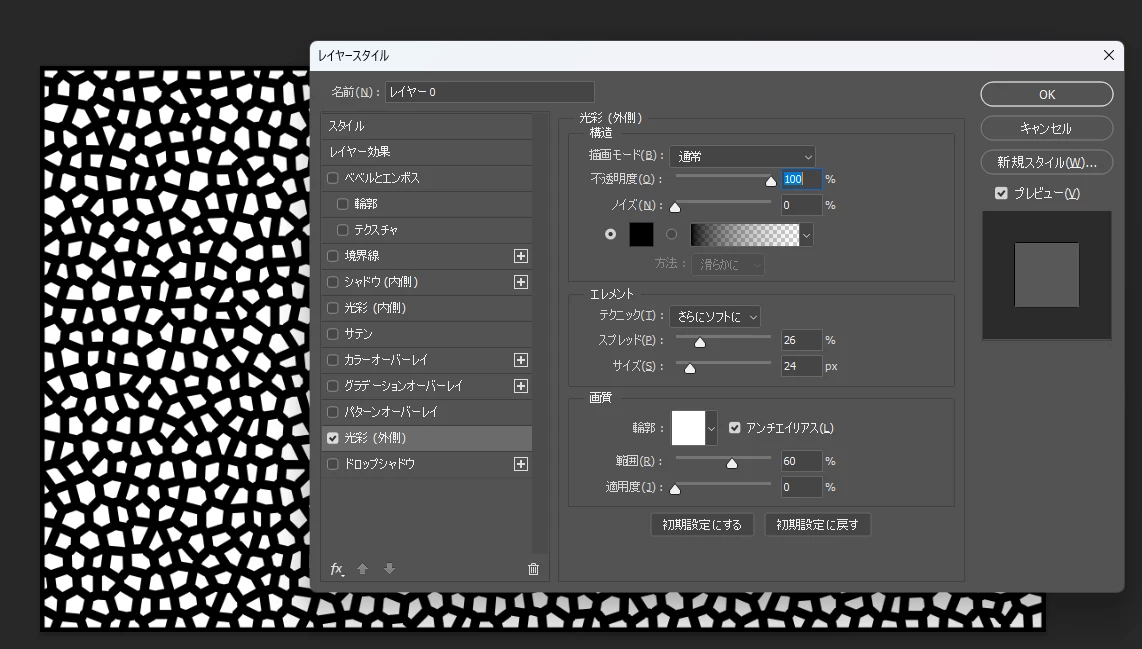1142x649 pixels.
Task: Enable パターンオーバーレイ checkbox
Action: [333, 412]
